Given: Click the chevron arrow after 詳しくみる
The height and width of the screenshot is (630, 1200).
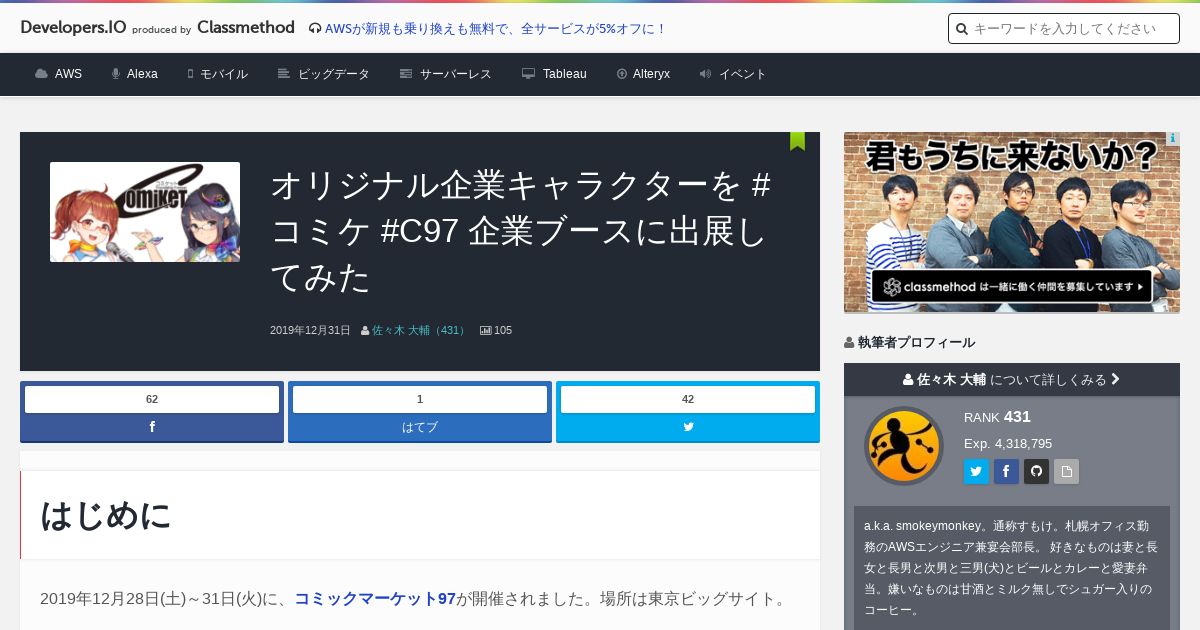Looking at the screenshot, I should 1116,380.
